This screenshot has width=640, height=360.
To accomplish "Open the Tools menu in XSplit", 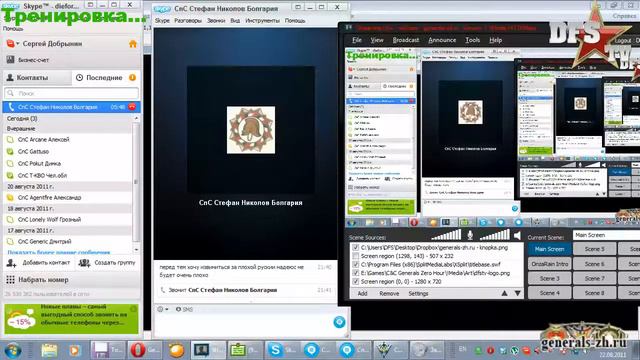I will click(473, 40).
